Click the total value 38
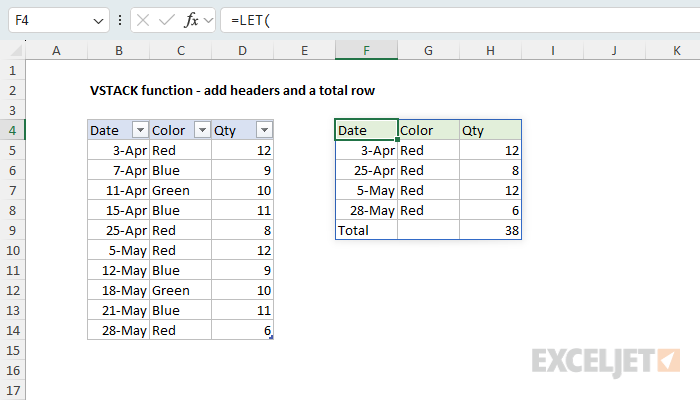Viewport: 700px width, 400px height. pyautogui.click(x=490, y=230)
